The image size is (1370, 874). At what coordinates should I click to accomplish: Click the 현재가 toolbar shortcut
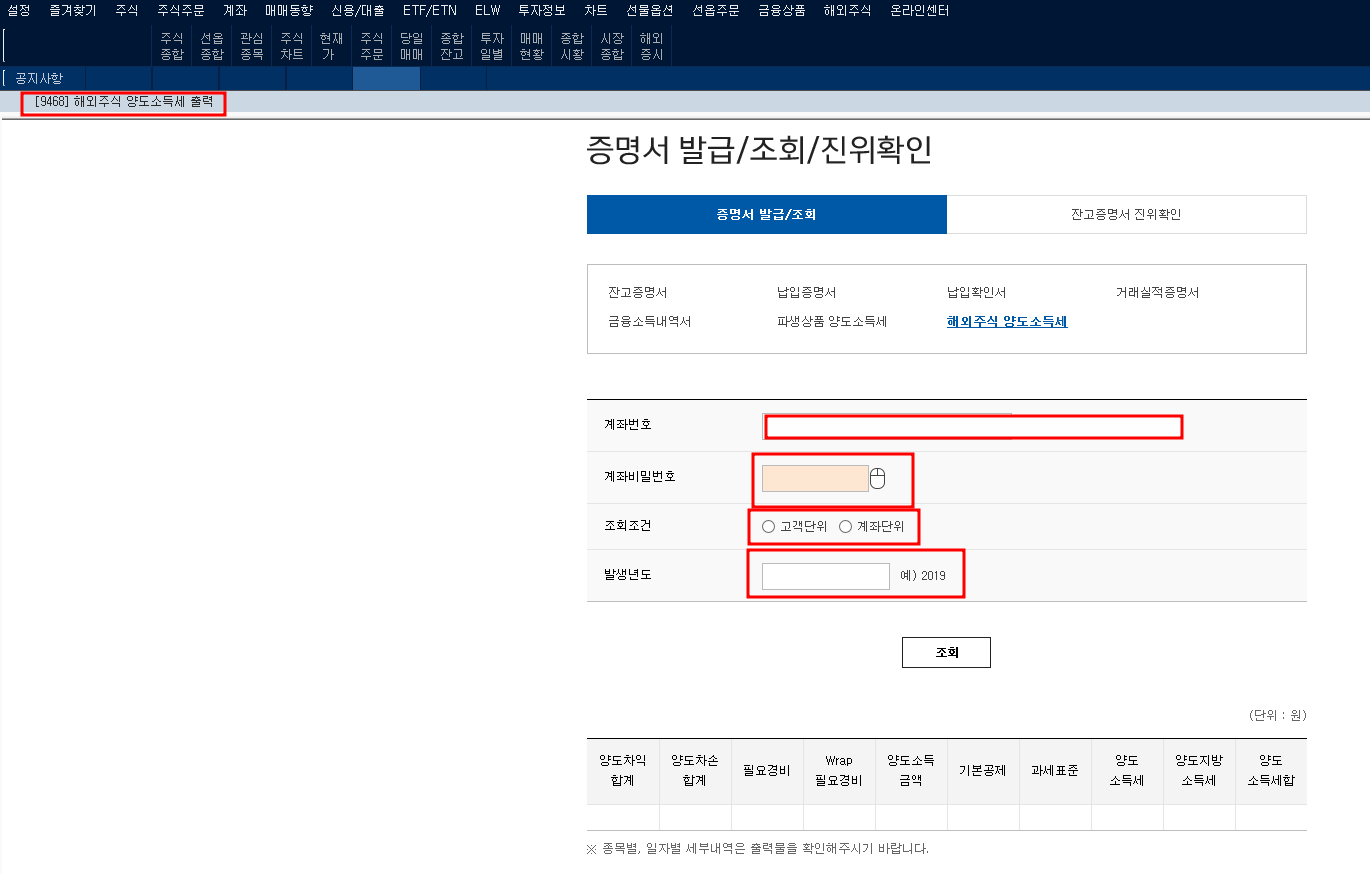tap(332, 46)
